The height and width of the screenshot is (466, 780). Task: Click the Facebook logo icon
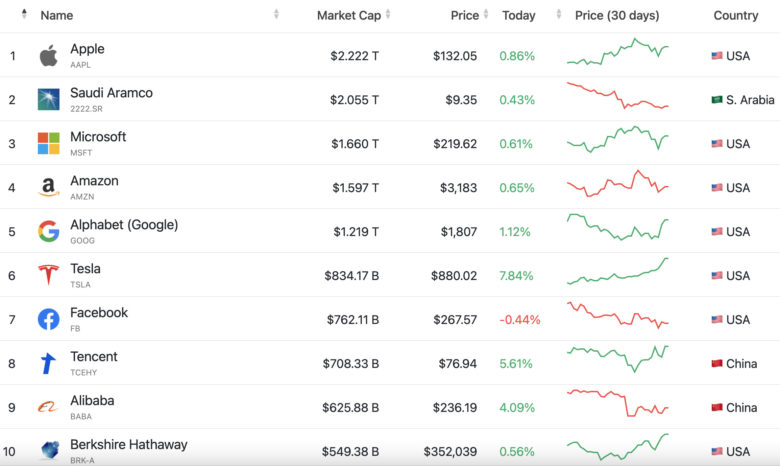click(48, 319)
